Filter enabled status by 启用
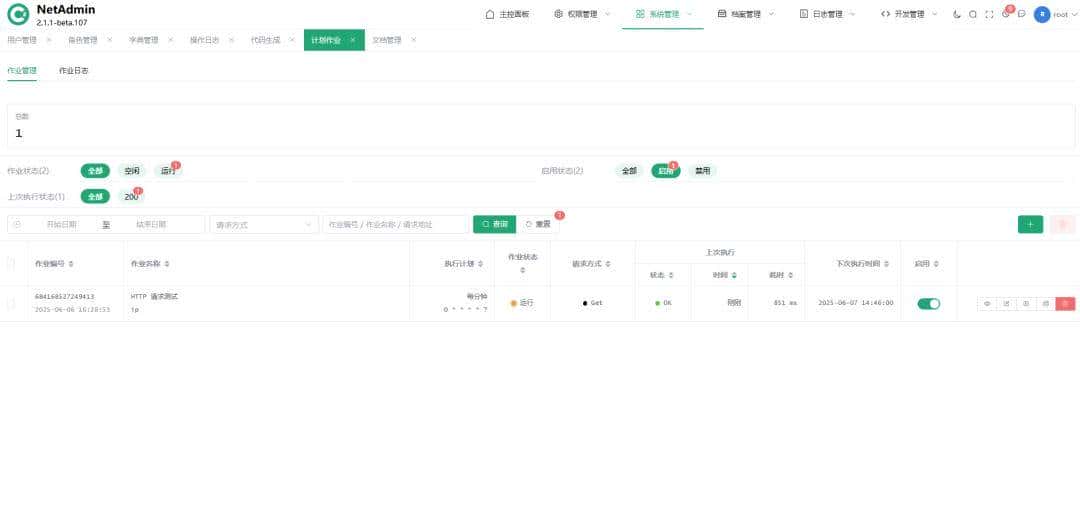Viewport: 1080px width, 514px height. tap(666, 171)
